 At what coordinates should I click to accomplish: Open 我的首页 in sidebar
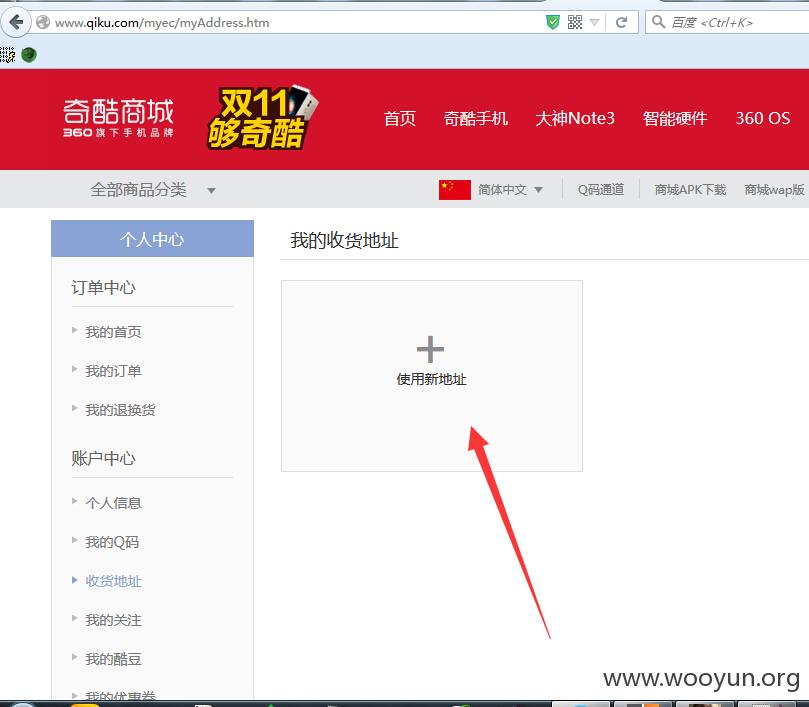point(113,332)
